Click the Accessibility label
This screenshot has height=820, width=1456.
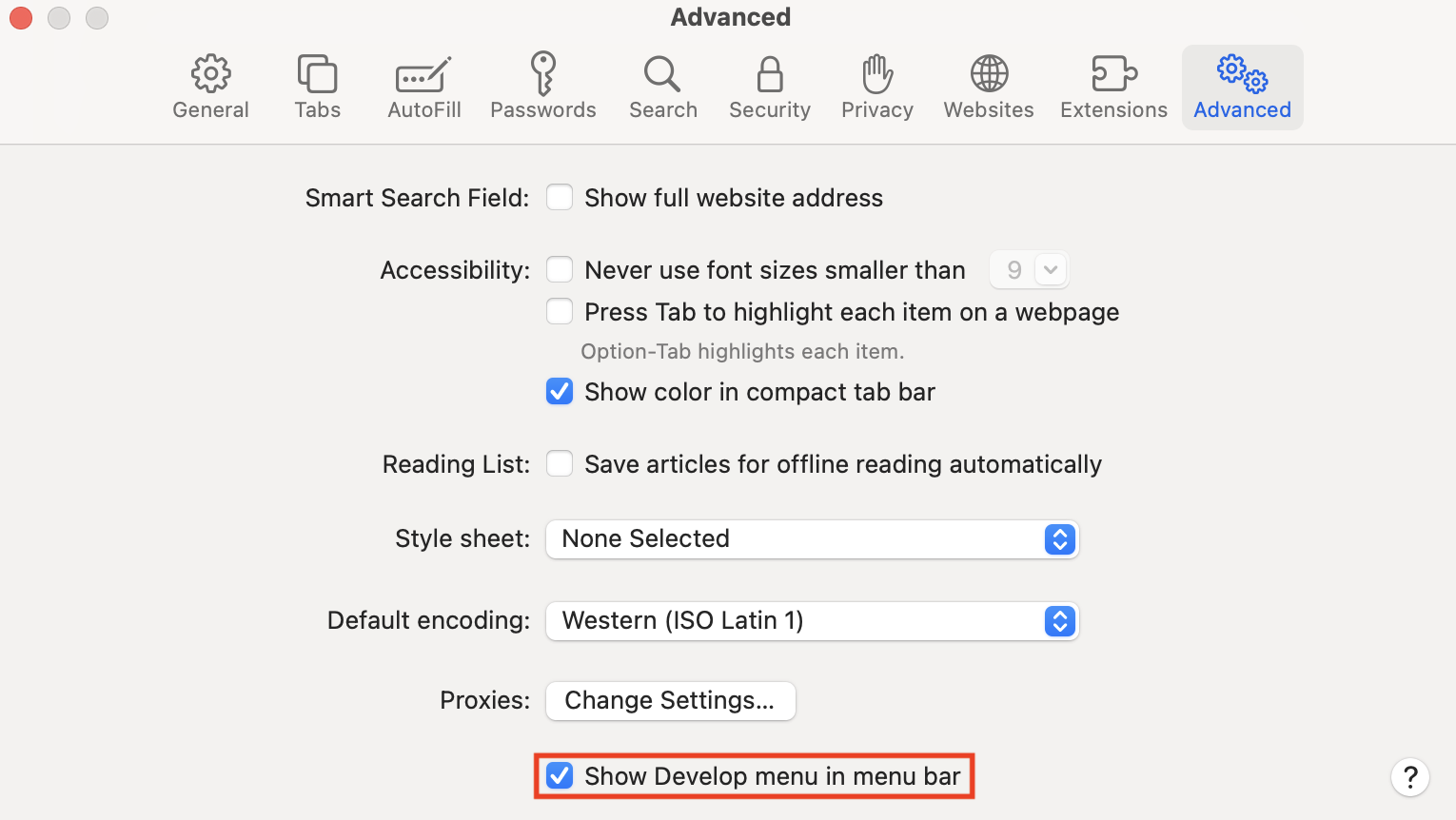(455, 270)
